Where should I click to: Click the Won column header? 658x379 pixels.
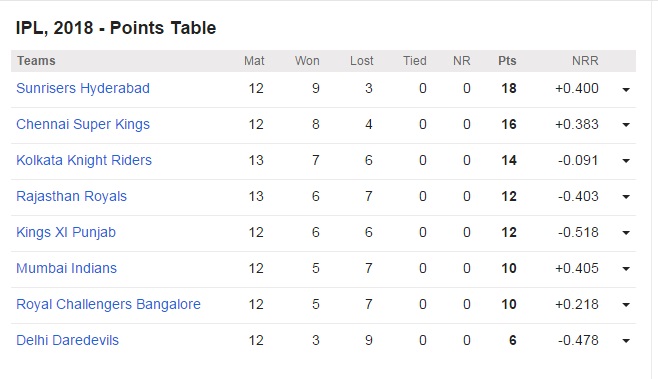pos(307,61)
